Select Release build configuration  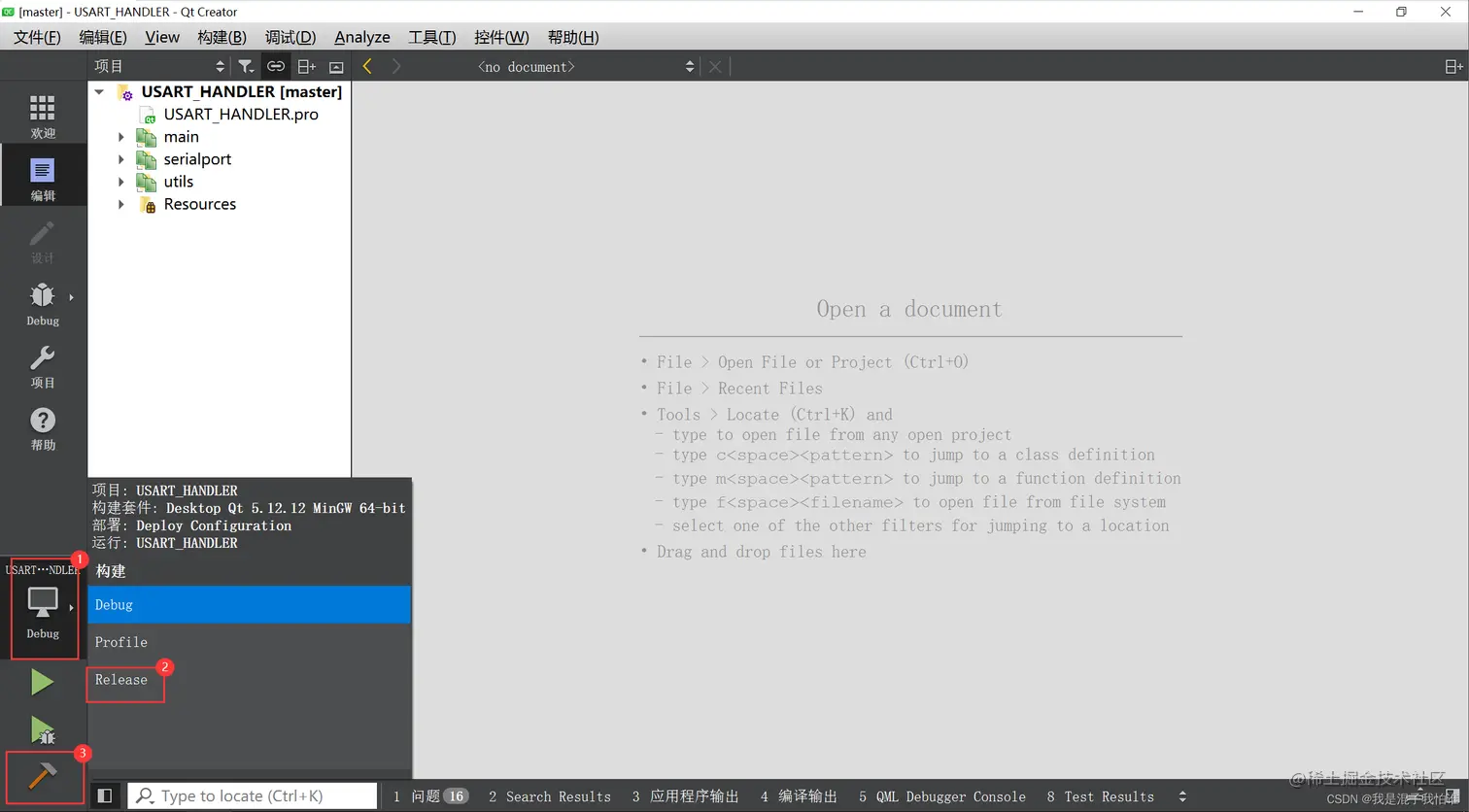click(x=250, y=680)
